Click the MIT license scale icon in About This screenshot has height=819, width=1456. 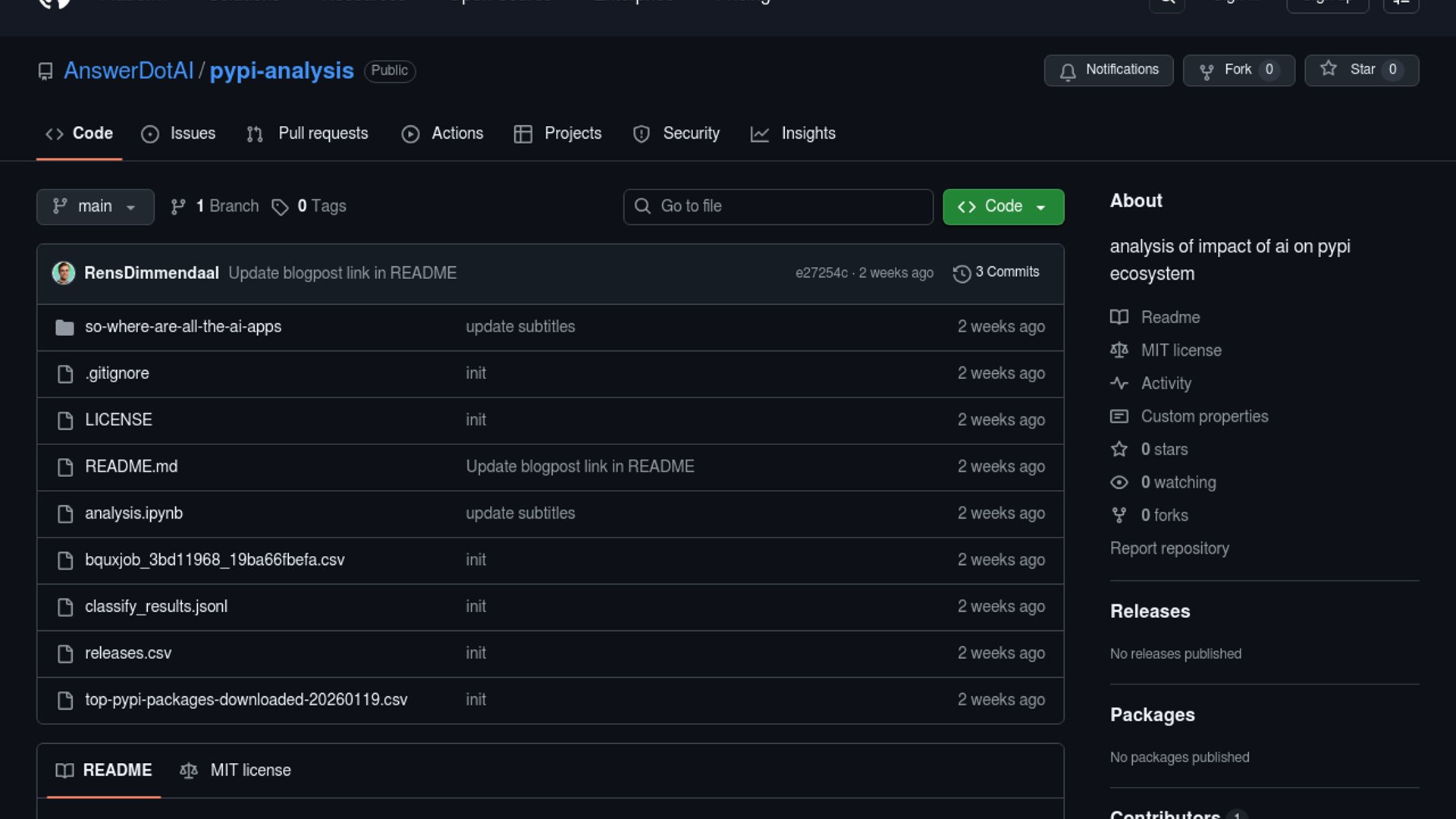pyautogui.click(x=1119, y=350)
